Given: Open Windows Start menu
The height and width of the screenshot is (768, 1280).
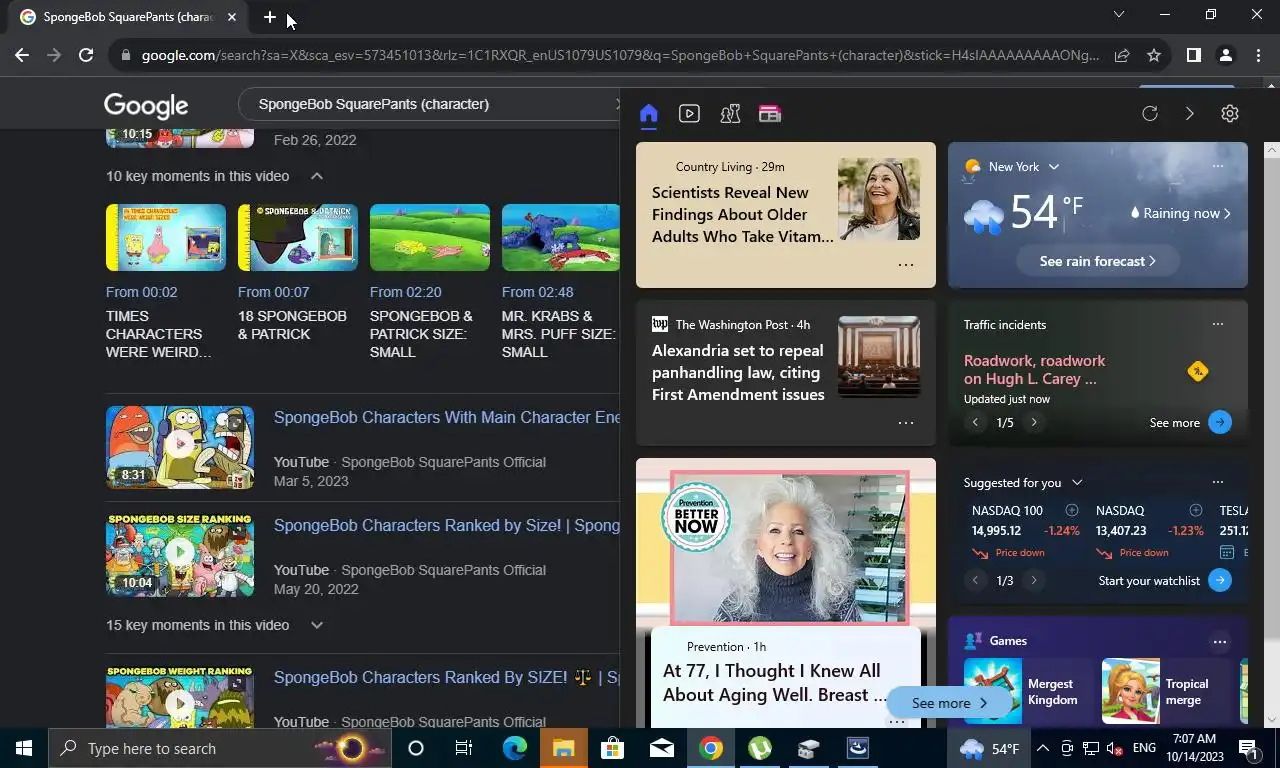Looking at the screenshot, I should point(24,748).
